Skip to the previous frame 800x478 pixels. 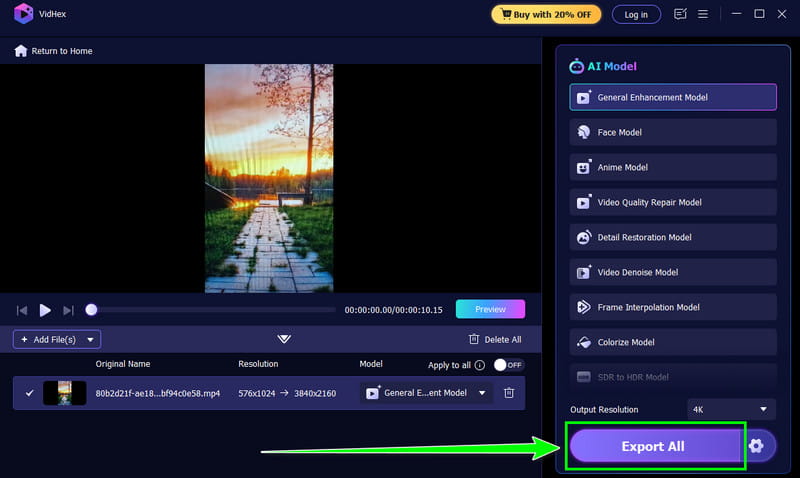pyautogui.click(x=22, y=310)
